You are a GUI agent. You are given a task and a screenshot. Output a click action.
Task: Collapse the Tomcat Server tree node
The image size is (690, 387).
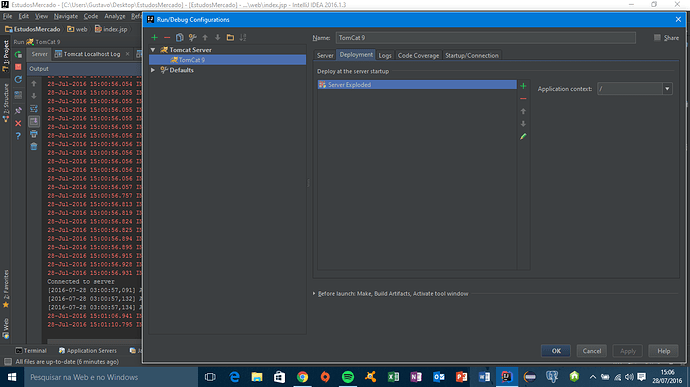coord(153,50)
